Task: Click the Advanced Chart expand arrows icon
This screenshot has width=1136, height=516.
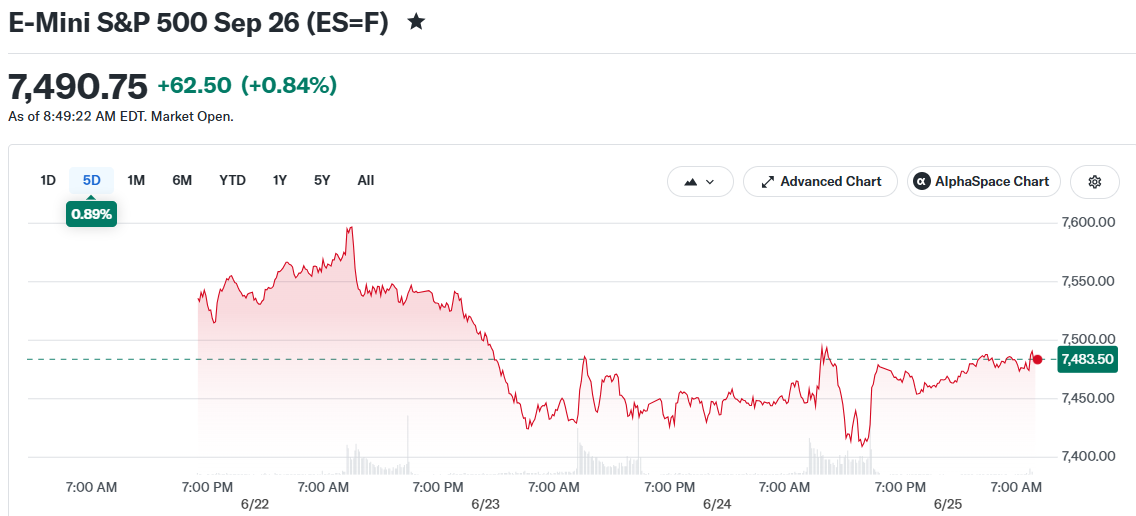Action: click(x=767, y=182)
